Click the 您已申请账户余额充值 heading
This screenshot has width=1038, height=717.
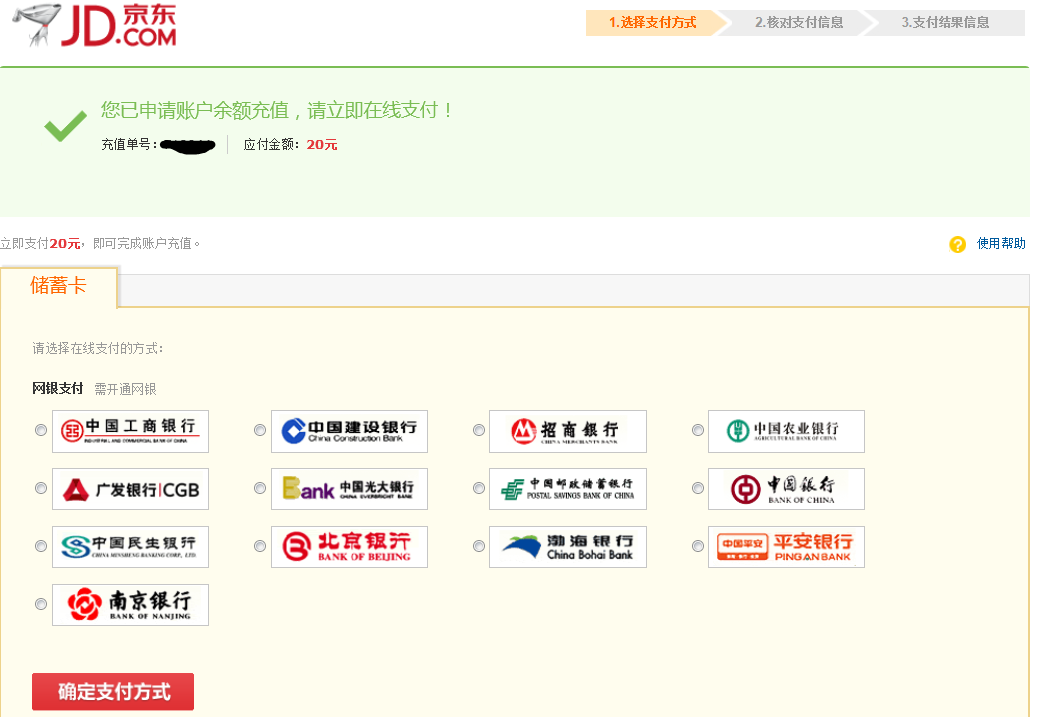click(277, 110)
